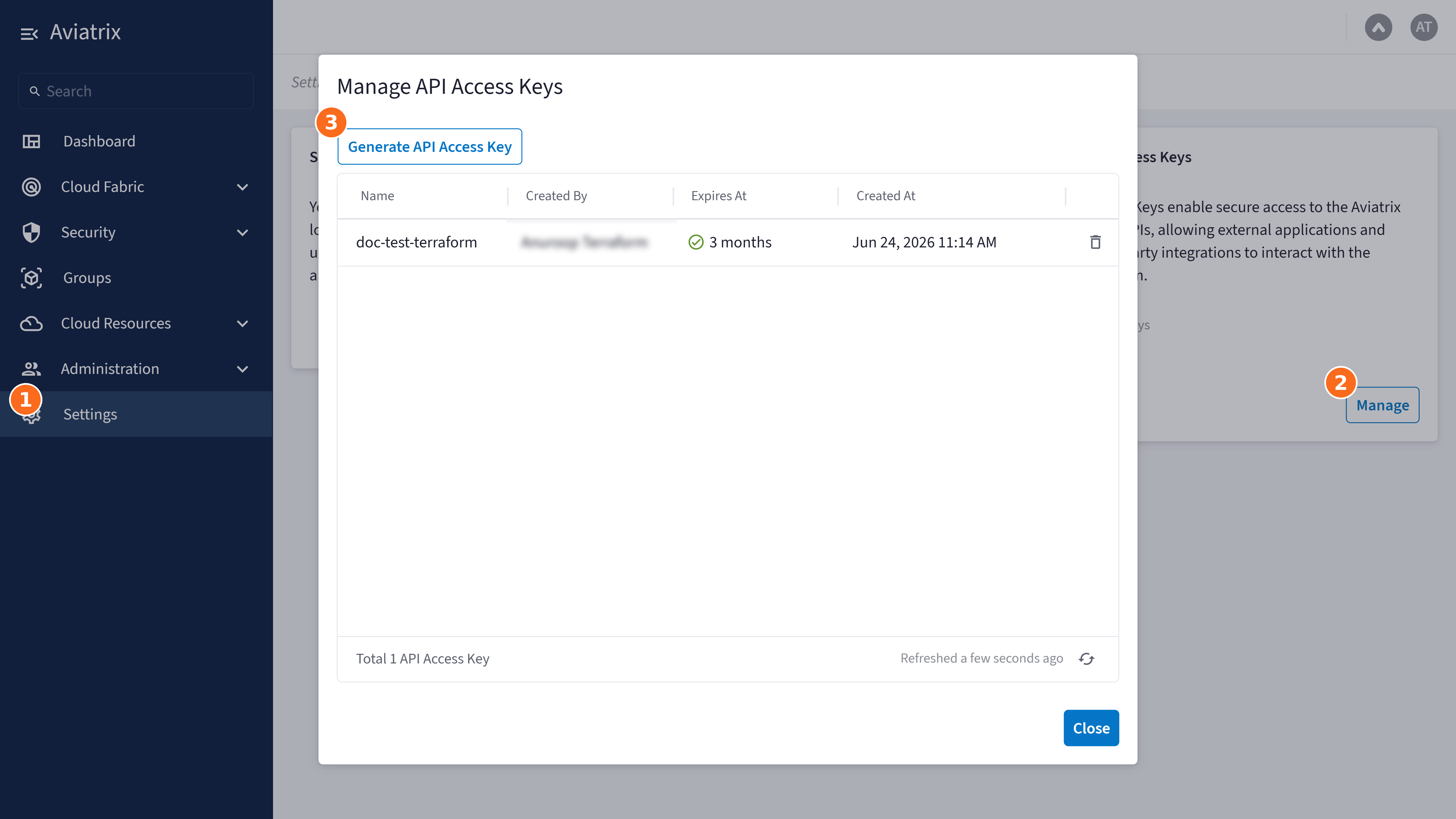This screenshot has height=819, width=1456.
Task: Click the search magnifier icon
Action: coord(34,91)
